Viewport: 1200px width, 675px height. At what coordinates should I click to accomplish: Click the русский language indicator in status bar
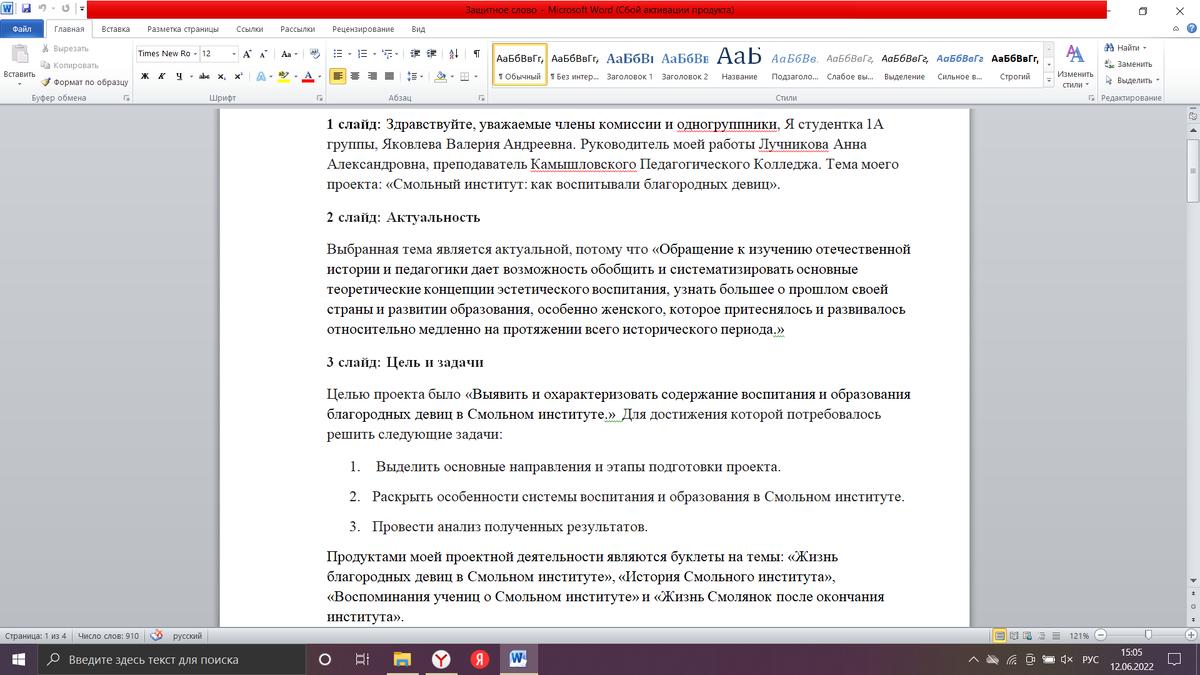coord(189,636)
